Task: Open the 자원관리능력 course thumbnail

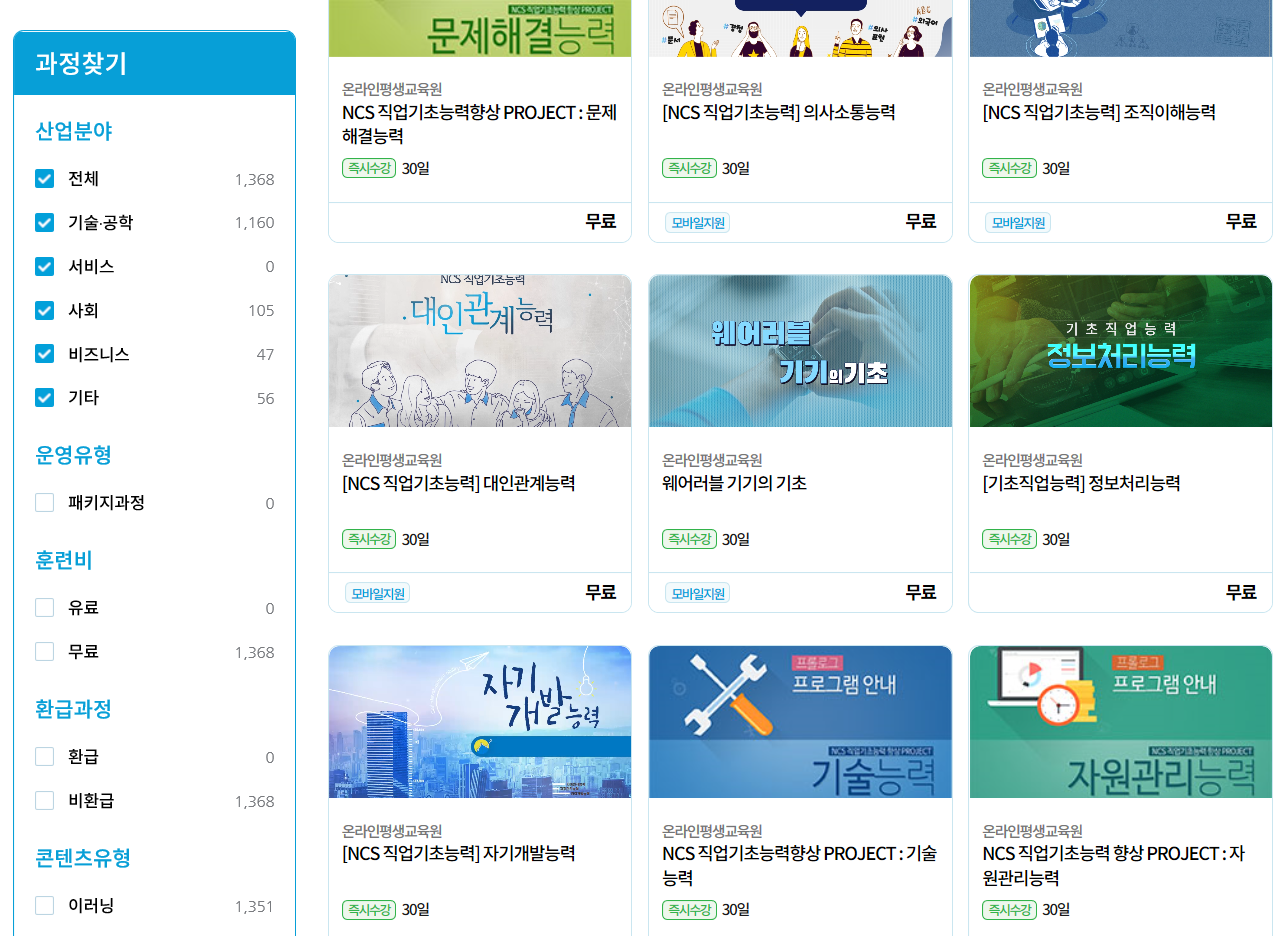Action: [x=1120, y=722]
